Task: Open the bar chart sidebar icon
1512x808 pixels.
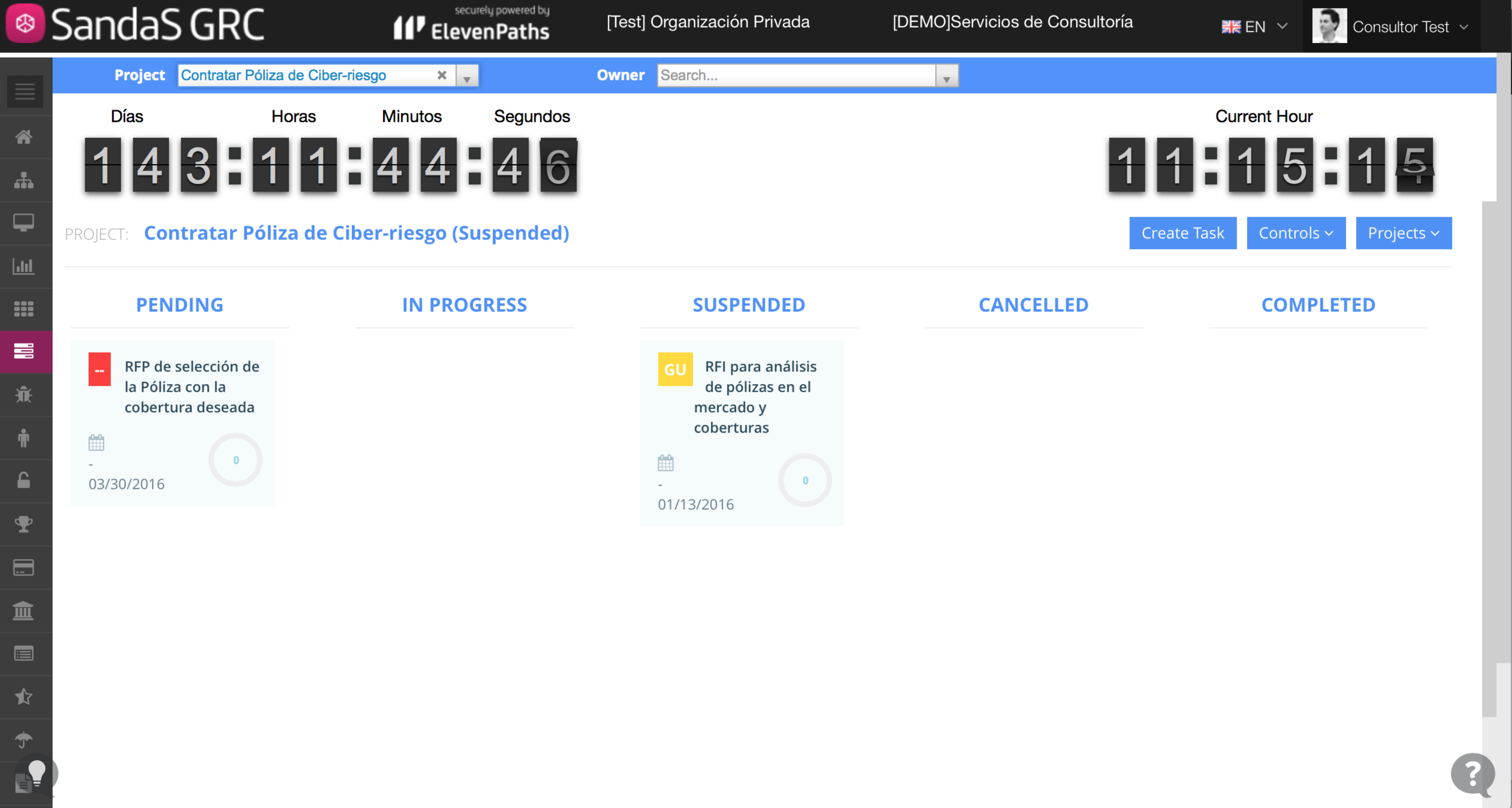Action: 24,266
